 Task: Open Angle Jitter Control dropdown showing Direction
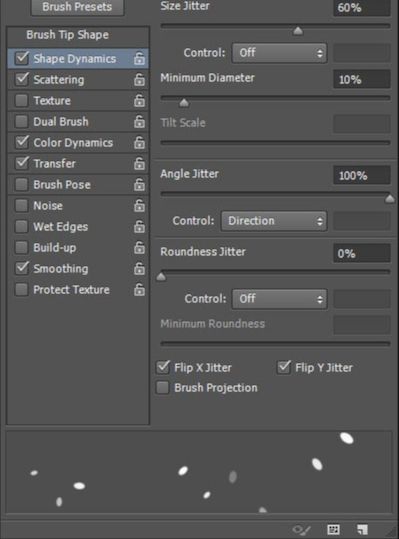[274, 221]
